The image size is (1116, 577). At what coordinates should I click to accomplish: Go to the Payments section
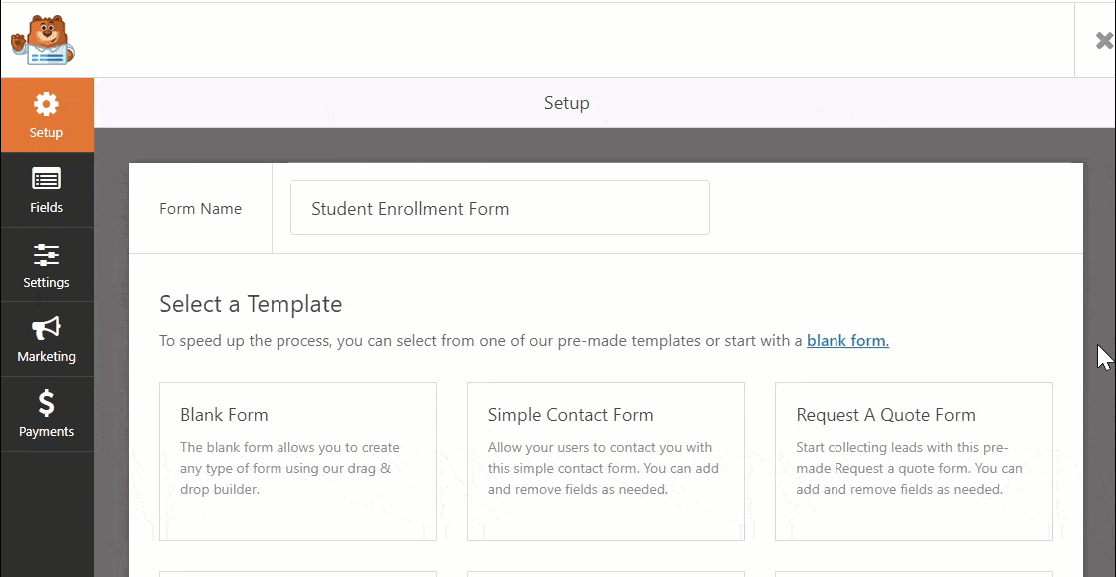[x=46, y=414]
